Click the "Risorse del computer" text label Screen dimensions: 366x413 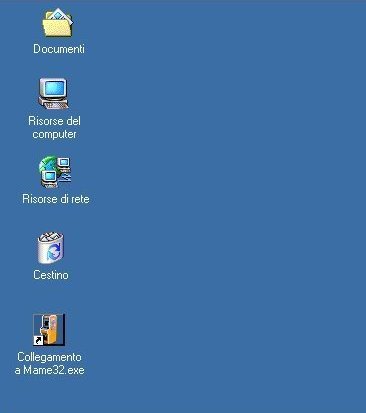point(54,127)
